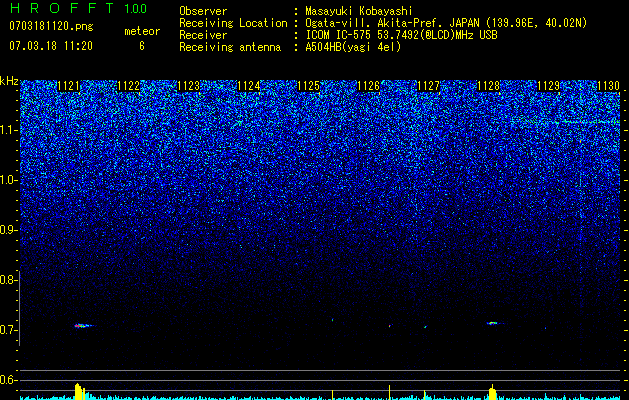The width and height of the screenshot is (629, 400).
Task: Click the HROFFT 1.0.0 title text
Action: pyautogui.click(x=78, y=8)
